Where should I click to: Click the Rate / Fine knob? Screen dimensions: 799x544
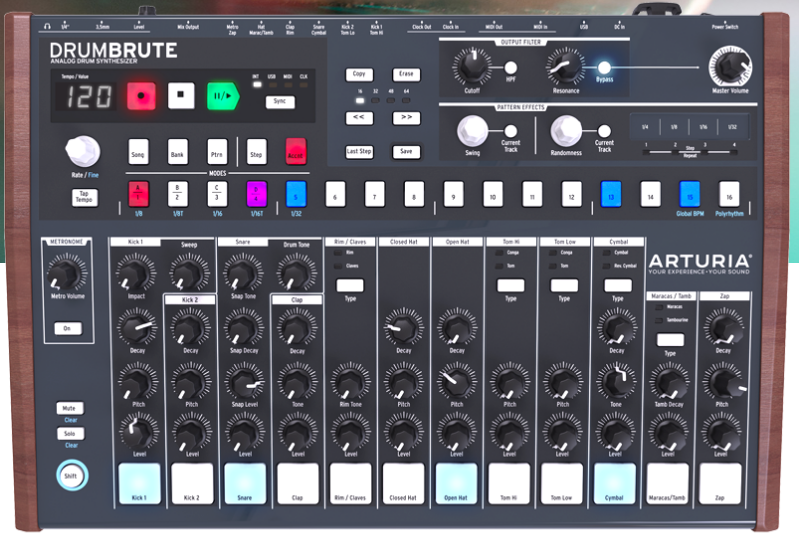tap(83, 151)
